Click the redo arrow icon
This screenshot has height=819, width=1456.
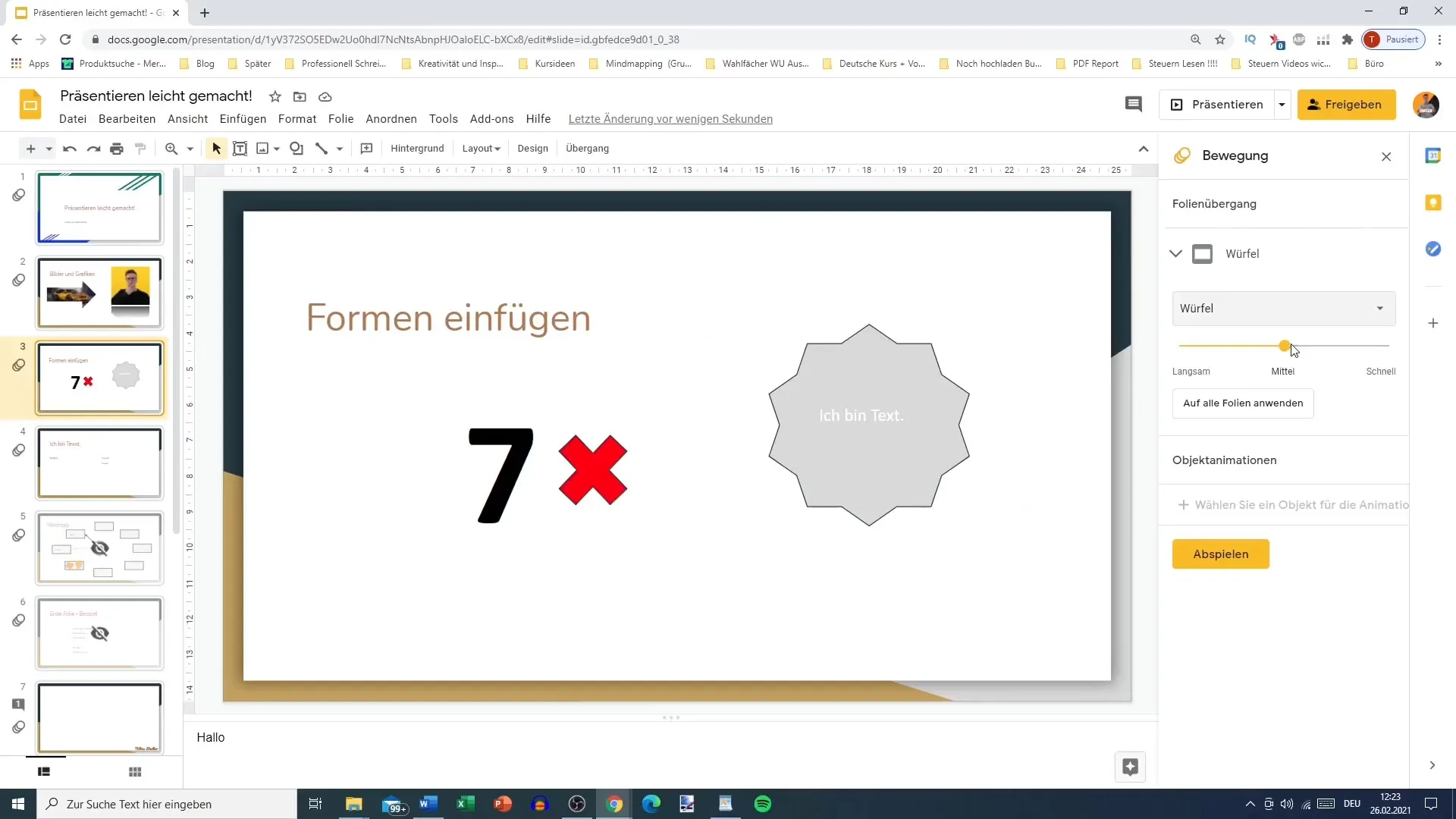click(x=93, y=149)
